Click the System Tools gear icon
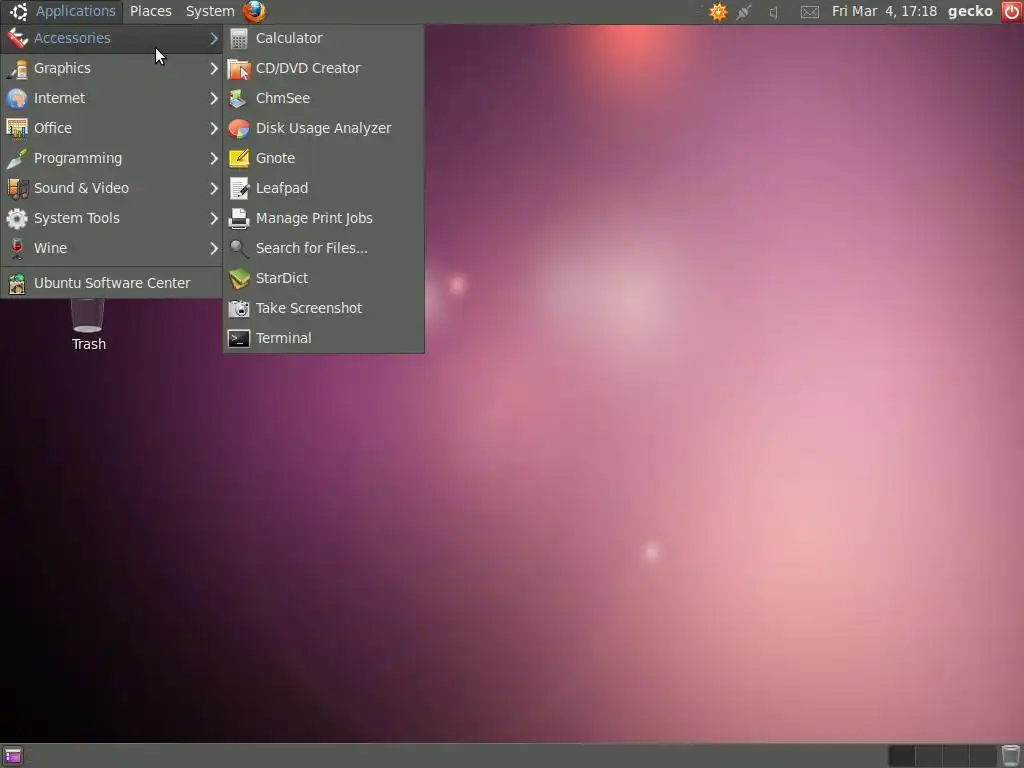This screenshot has width=1024, height=768. (17, 219)
